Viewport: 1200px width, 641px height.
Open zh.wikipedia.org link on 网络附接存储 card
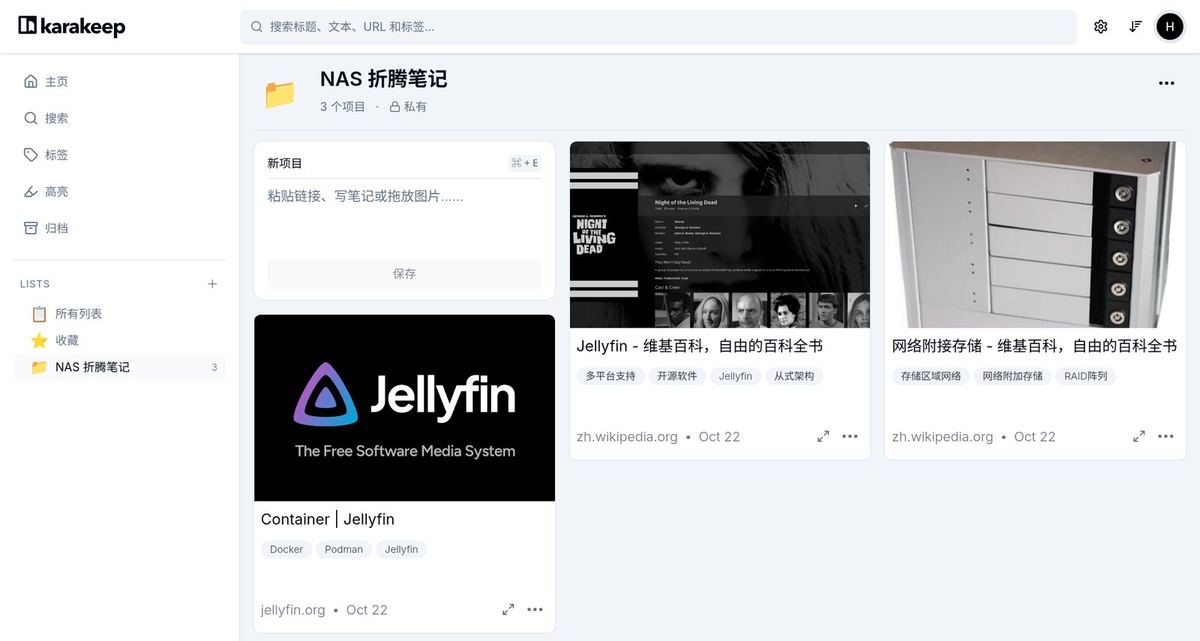coord(943,437)
